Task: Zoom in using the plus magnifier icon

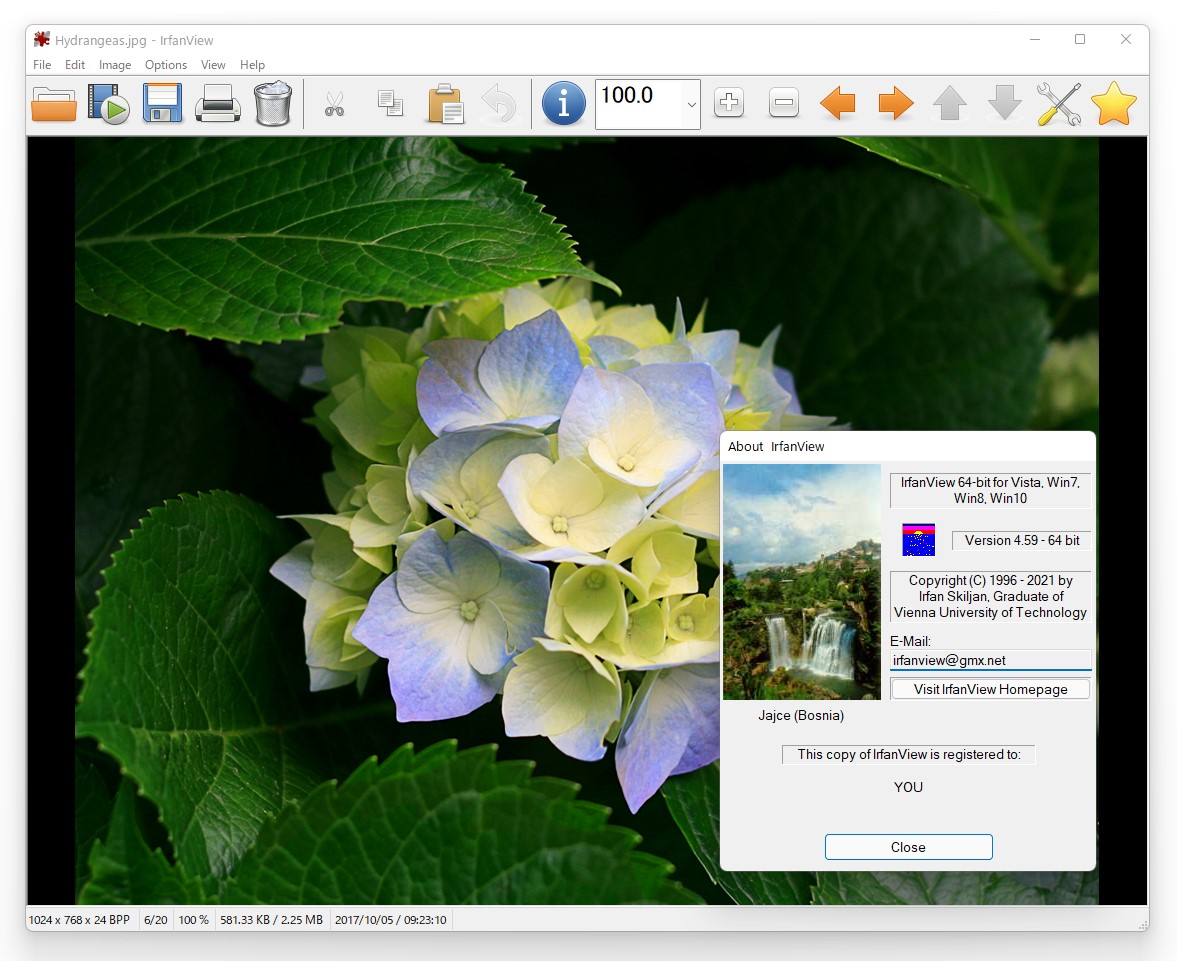Action: (x=728, y=103)
